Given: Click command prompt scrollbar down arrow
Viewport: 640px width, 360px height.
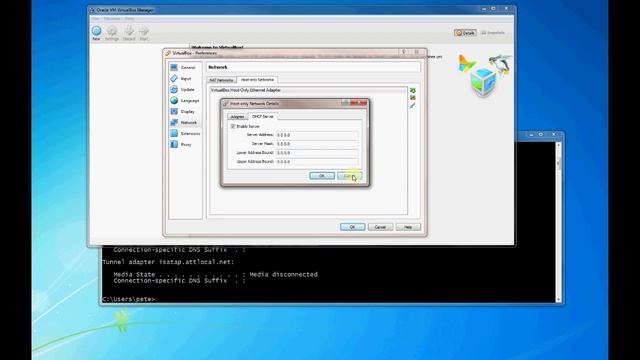Looking at the screenshot, I should coord(558,300).
